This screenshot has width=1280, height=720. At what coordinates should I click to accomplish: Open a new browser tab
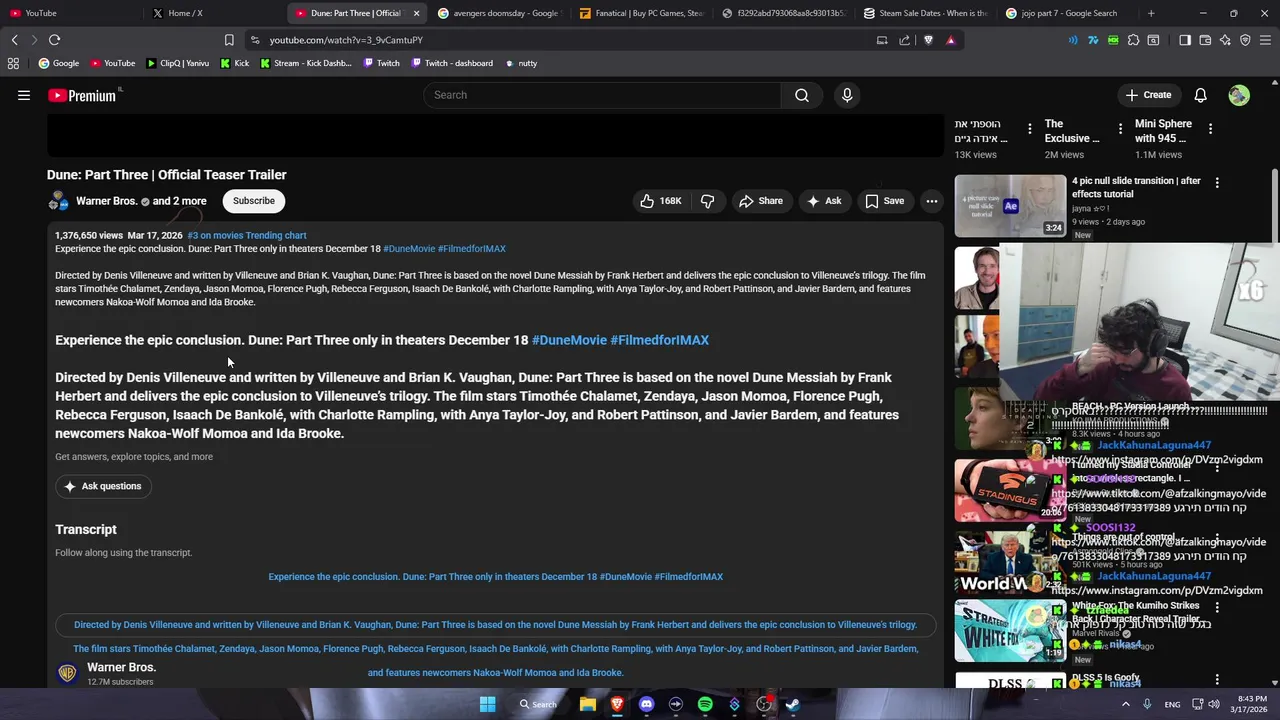click(1151, 13)
